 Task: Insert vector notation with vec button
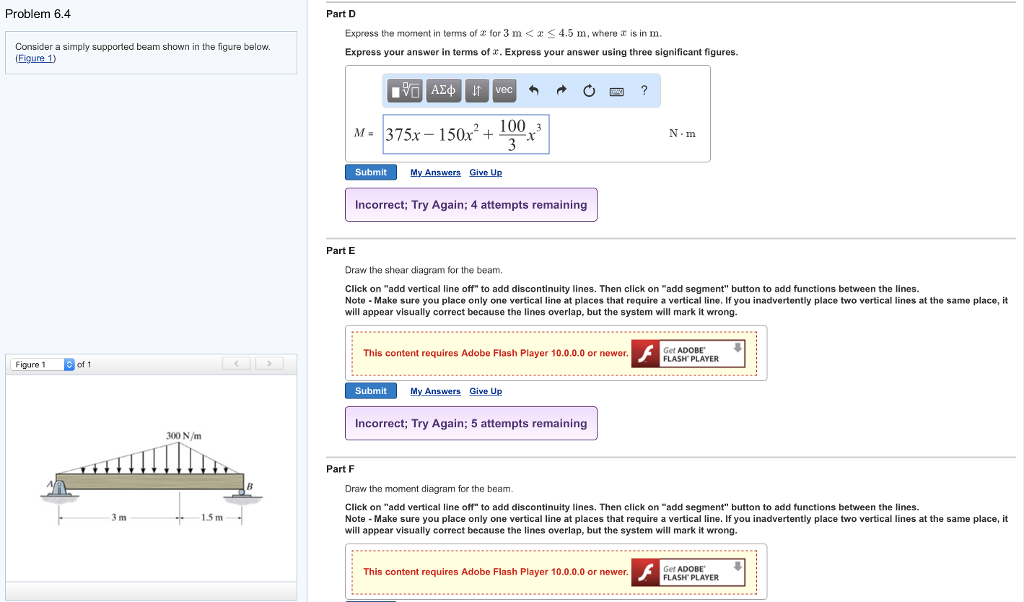504,91
